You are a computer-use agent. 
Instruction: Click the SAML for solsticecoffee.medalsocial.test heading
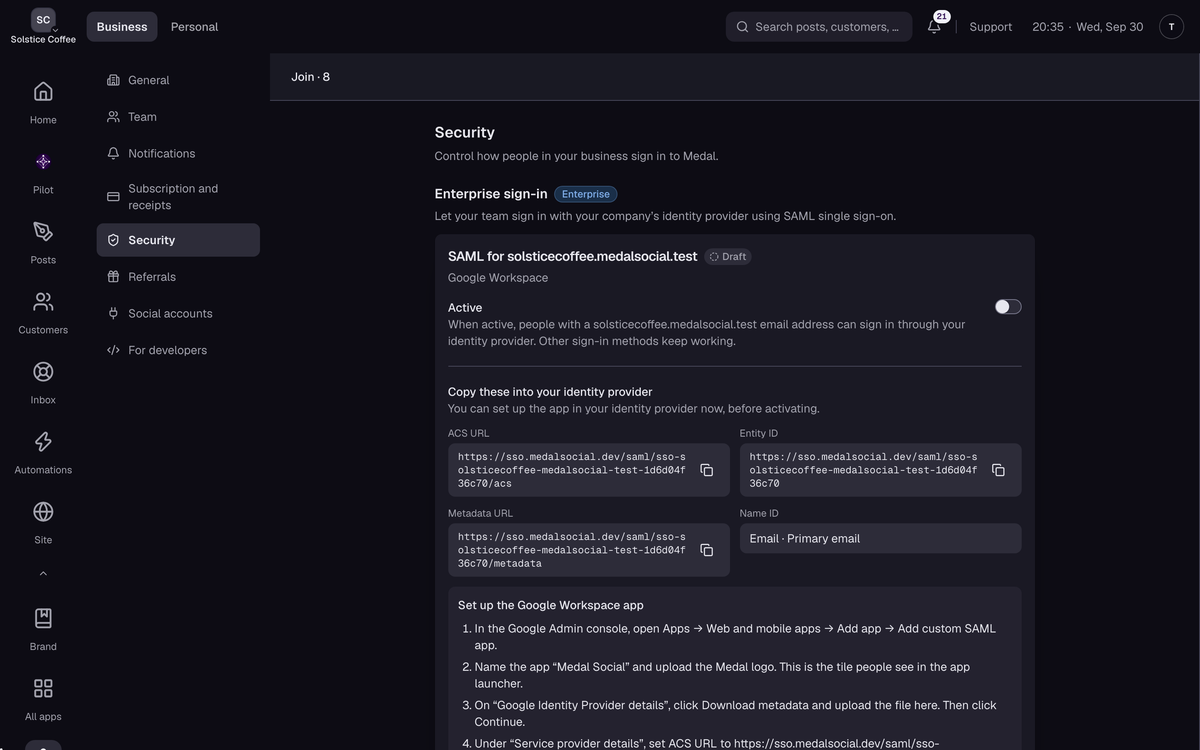click(x=573, y=257)
